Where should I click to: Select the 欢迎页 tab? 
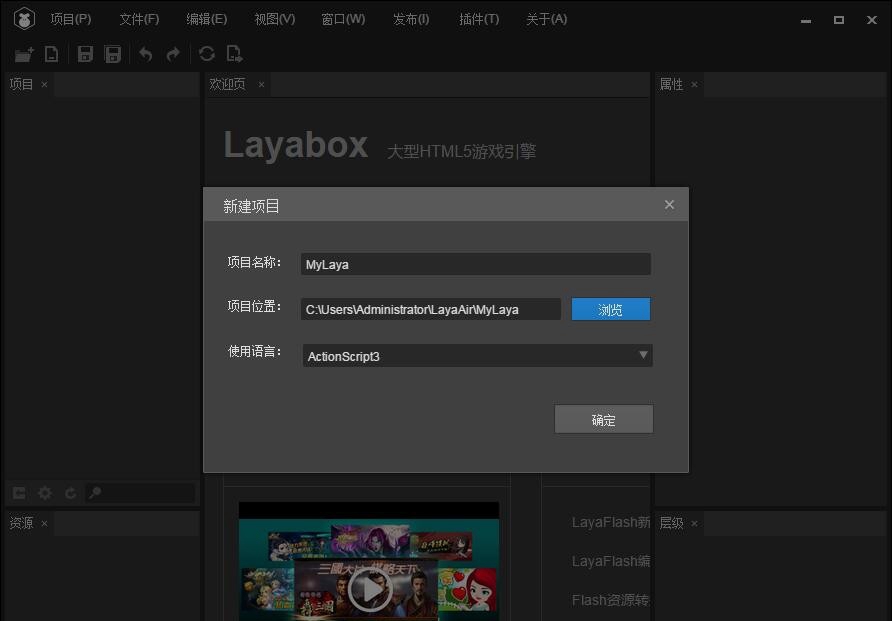[x=228, y=84]
